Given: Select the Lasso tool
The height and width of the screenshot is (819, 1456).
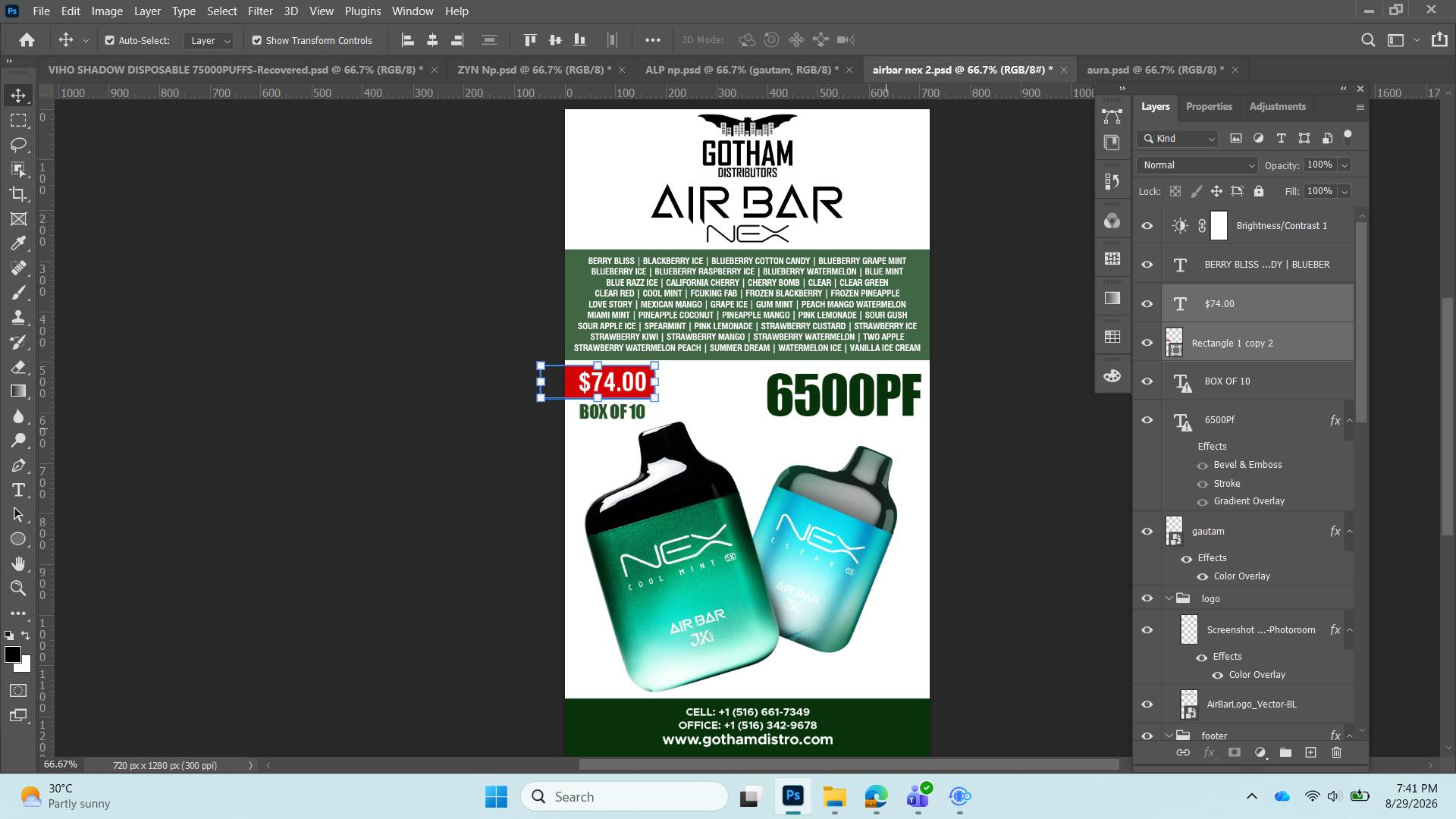Looking at the screenshot, I should tap(18, 145).
